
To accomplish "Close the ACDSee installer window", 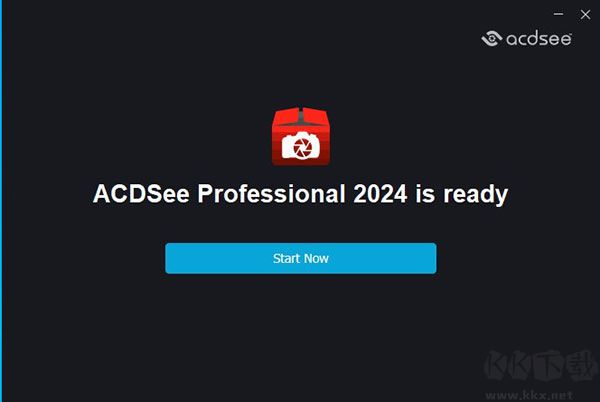I will click(x=585, y=15).
